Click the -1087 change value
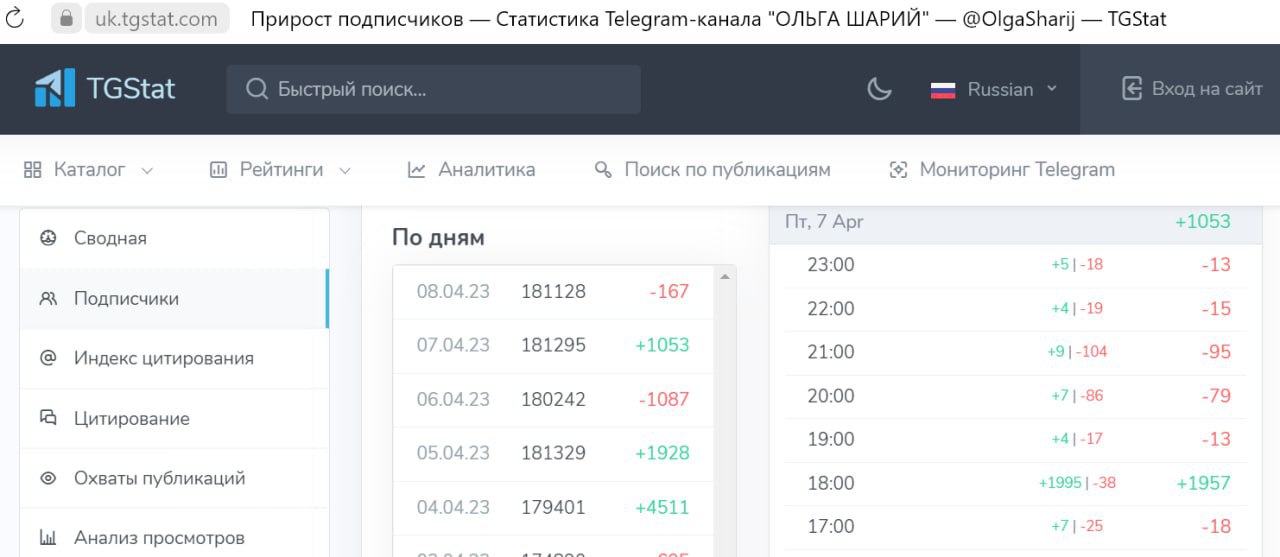Image resolution: width=1280 pixels, height=557 pixels. 664,399
